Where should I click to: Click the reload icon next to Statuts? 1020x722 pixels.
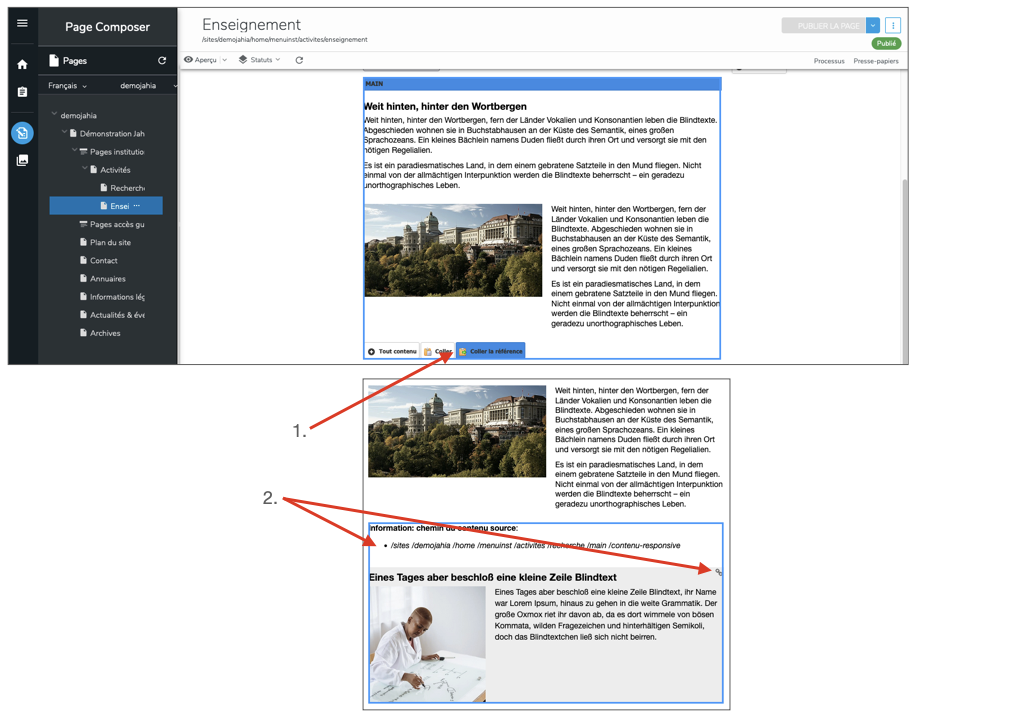(299, 61)
